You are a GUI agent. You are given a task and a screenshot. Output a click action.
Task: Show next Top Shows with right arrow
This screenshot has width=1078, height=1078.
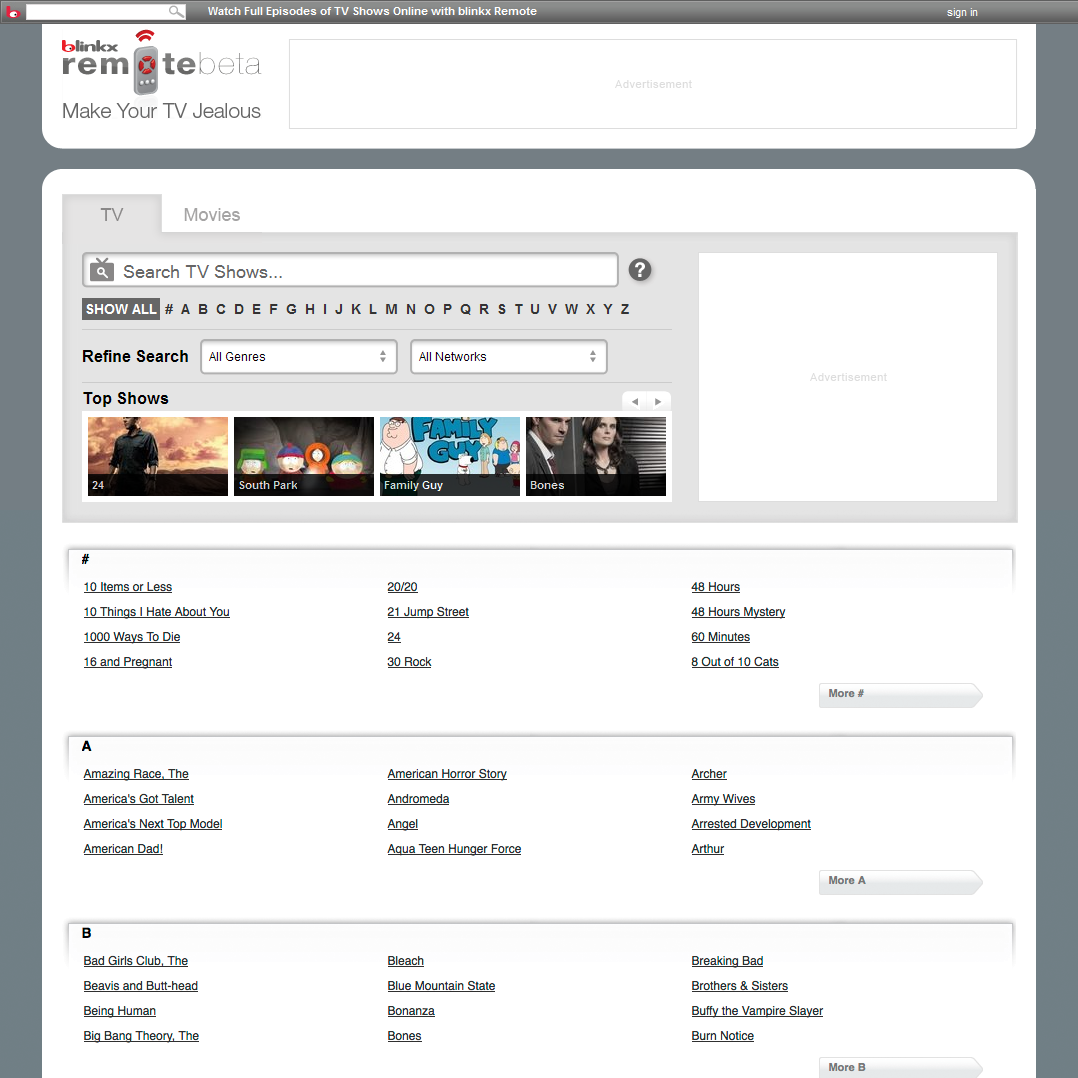coord(658,402)
